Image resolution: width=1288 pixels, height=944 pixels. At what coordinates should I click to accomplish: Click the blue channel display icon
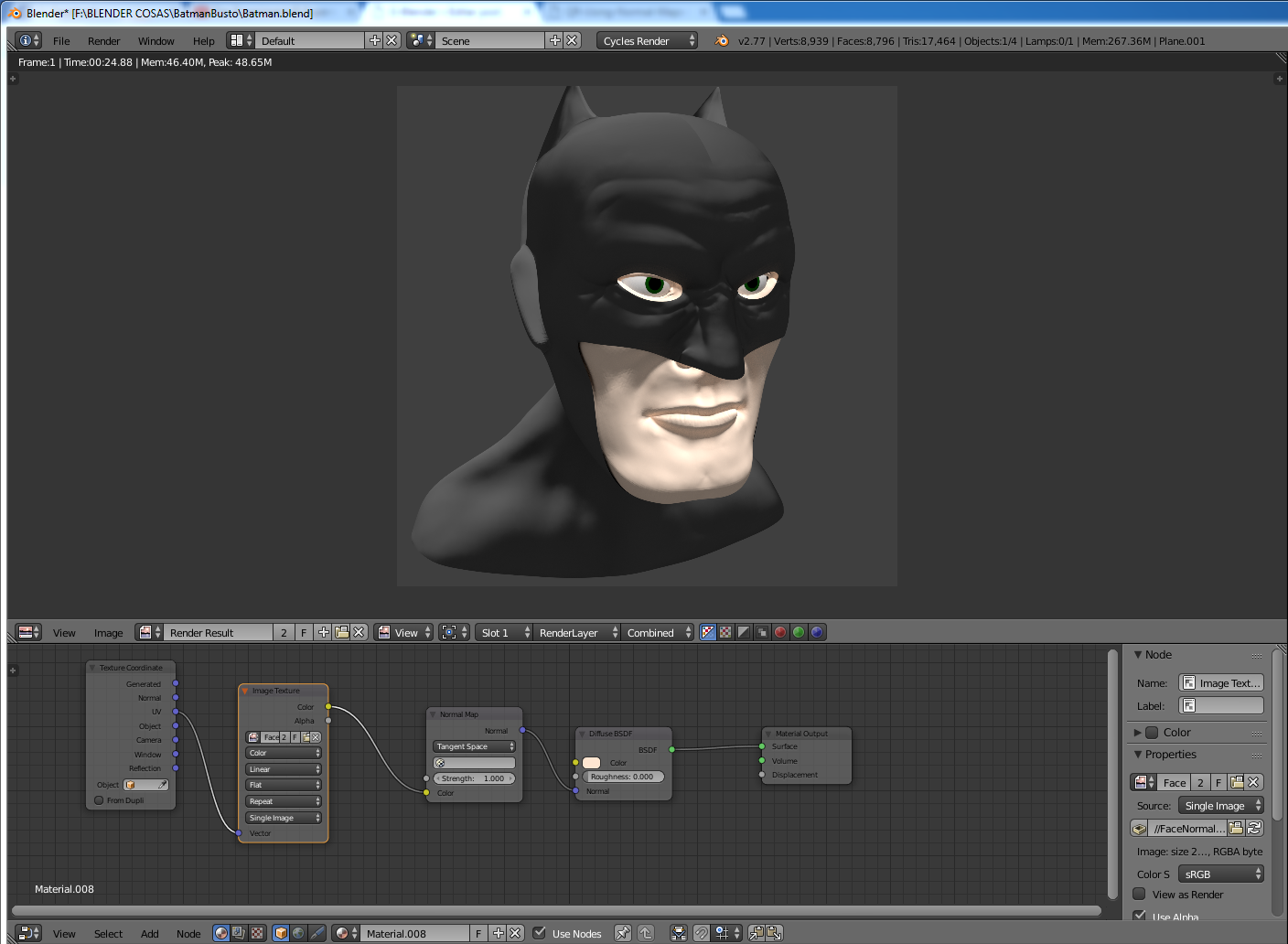[817, 632]
